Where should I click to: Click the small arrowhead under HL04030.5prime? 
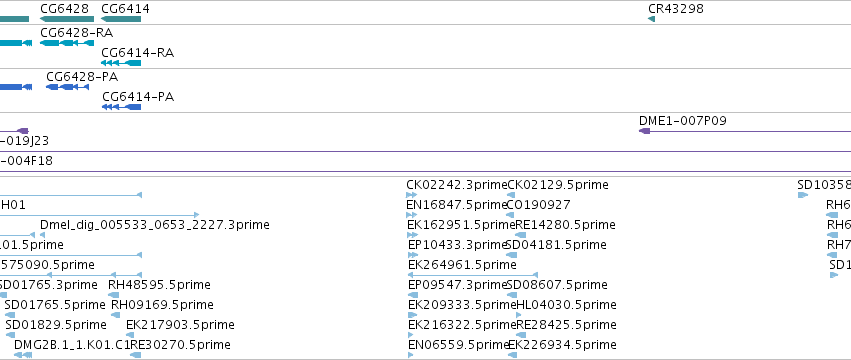click(518, 315)
